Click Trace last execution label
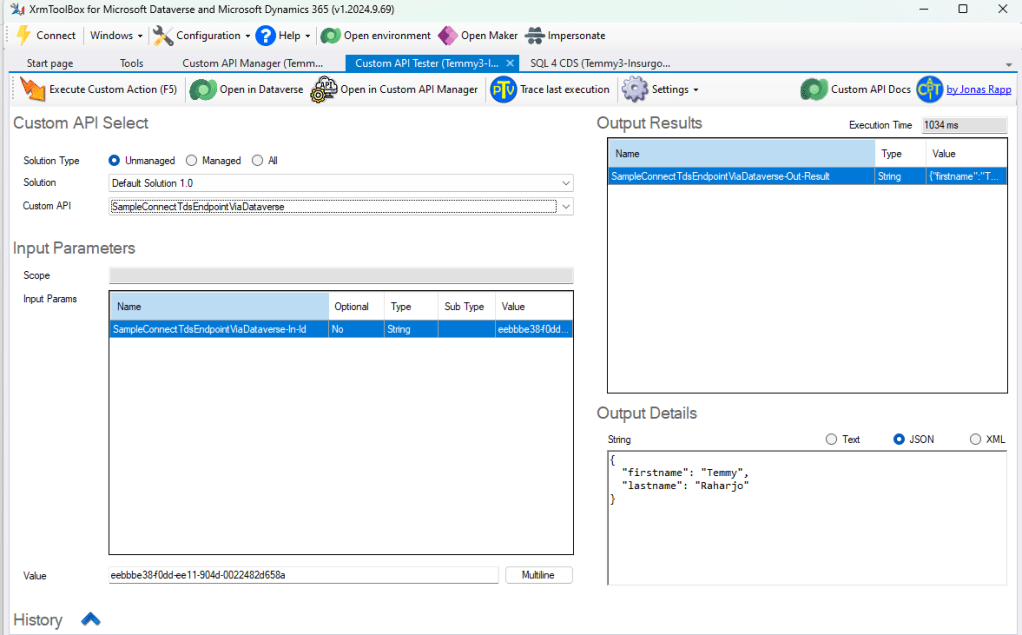1022x635 pixels. pos(564,89)
